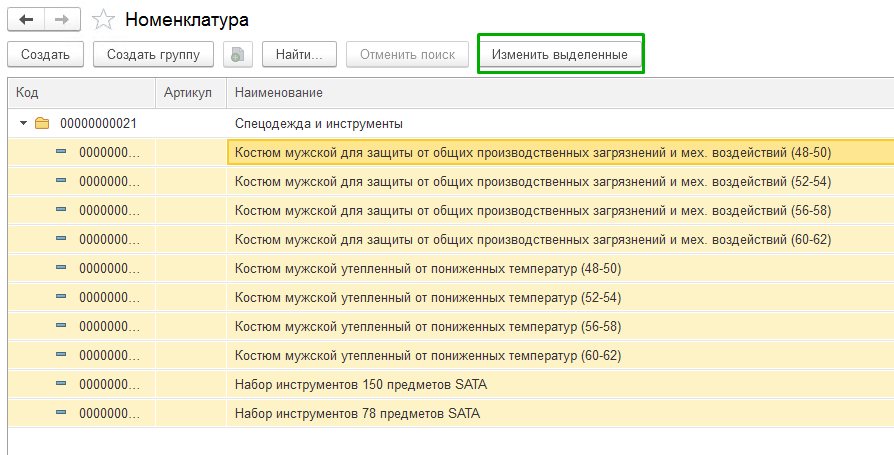The height and width of the screenshot is (455, 894).
Task: Sort by the Код column header
Action: pyautogui.click(x=80, y=93)
